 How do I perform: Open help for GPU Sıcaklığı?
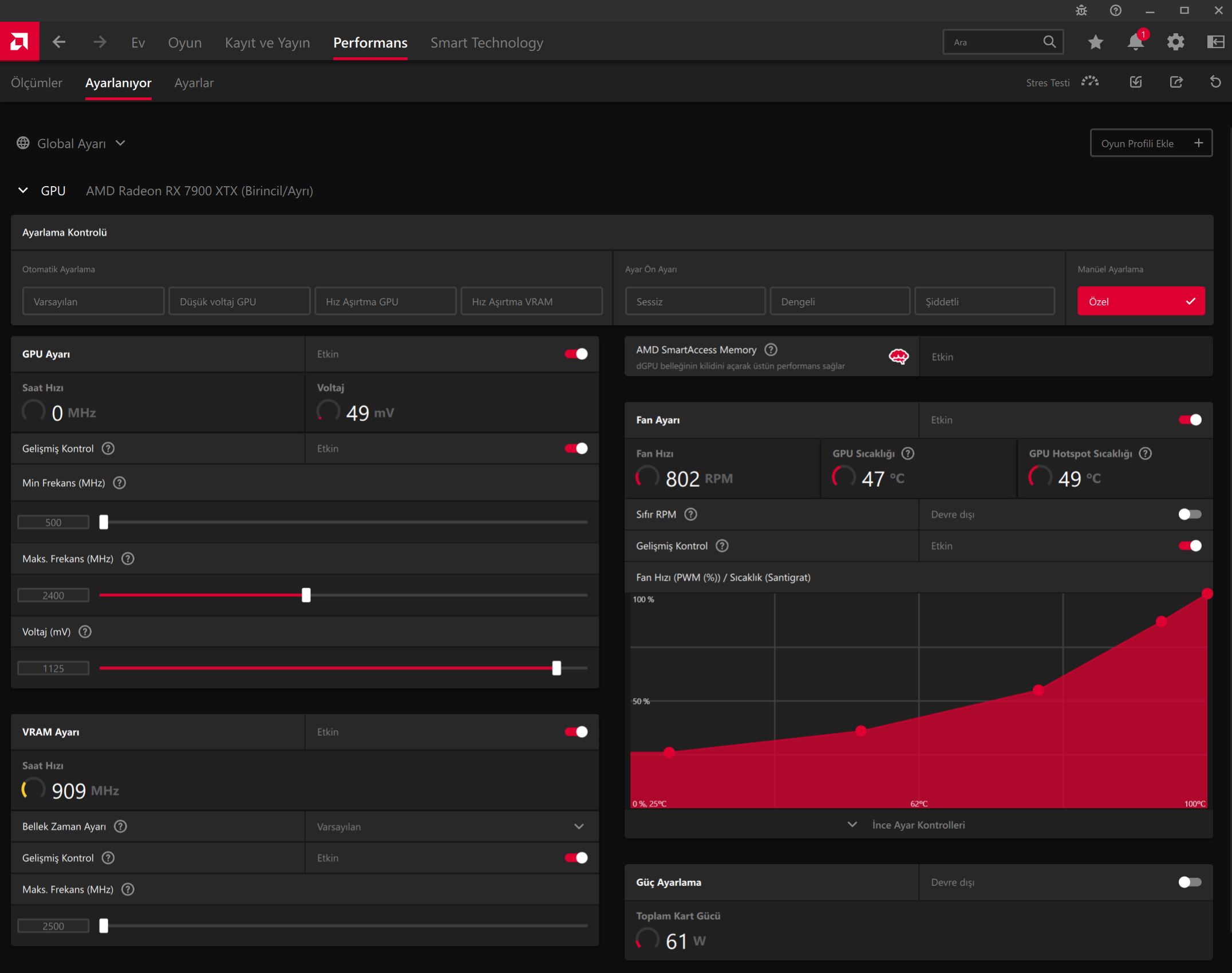(907, 454)
